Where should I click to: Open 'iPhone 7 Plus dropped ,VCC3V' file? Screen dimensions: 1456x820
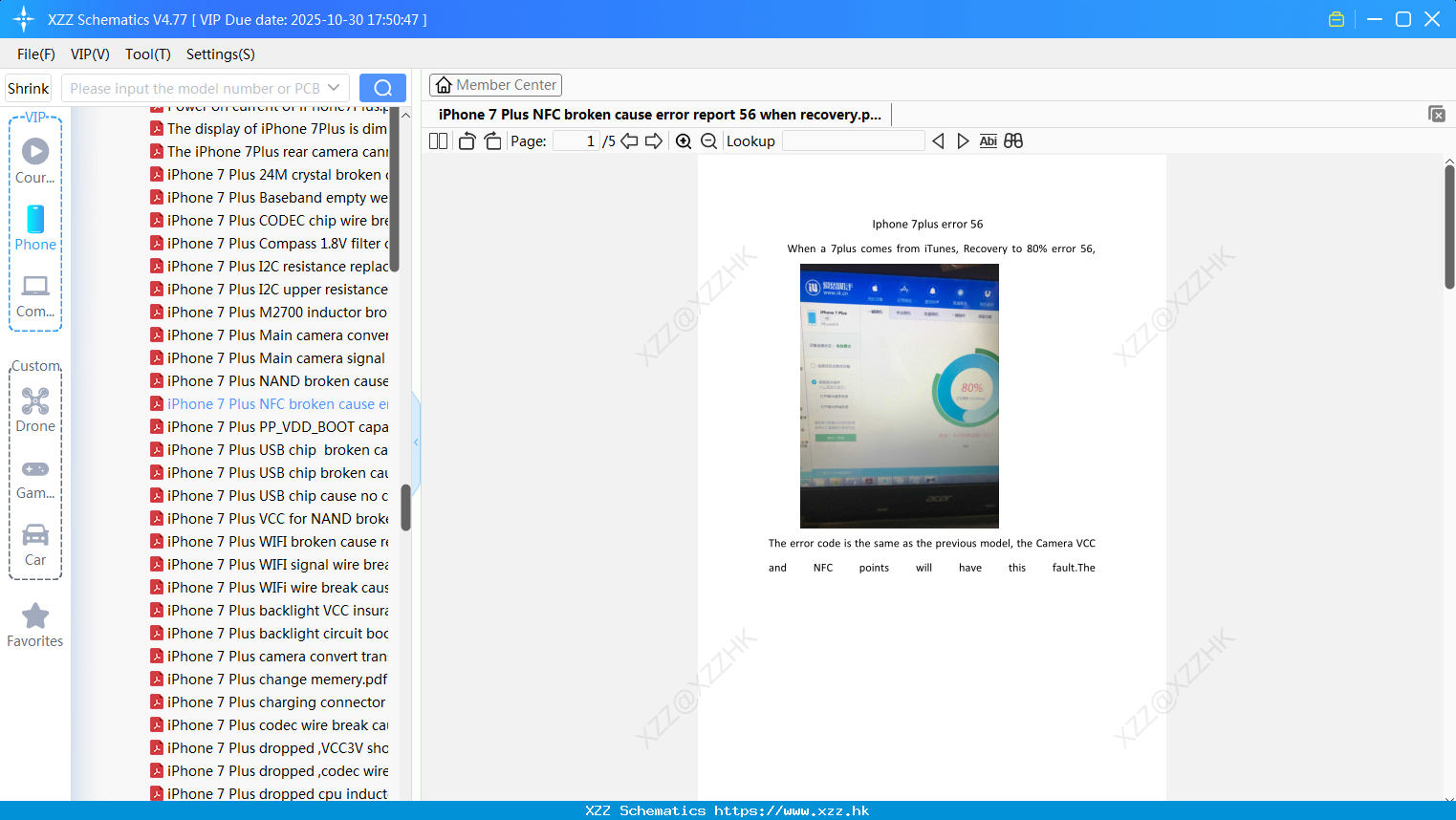(x=269, y=748)
